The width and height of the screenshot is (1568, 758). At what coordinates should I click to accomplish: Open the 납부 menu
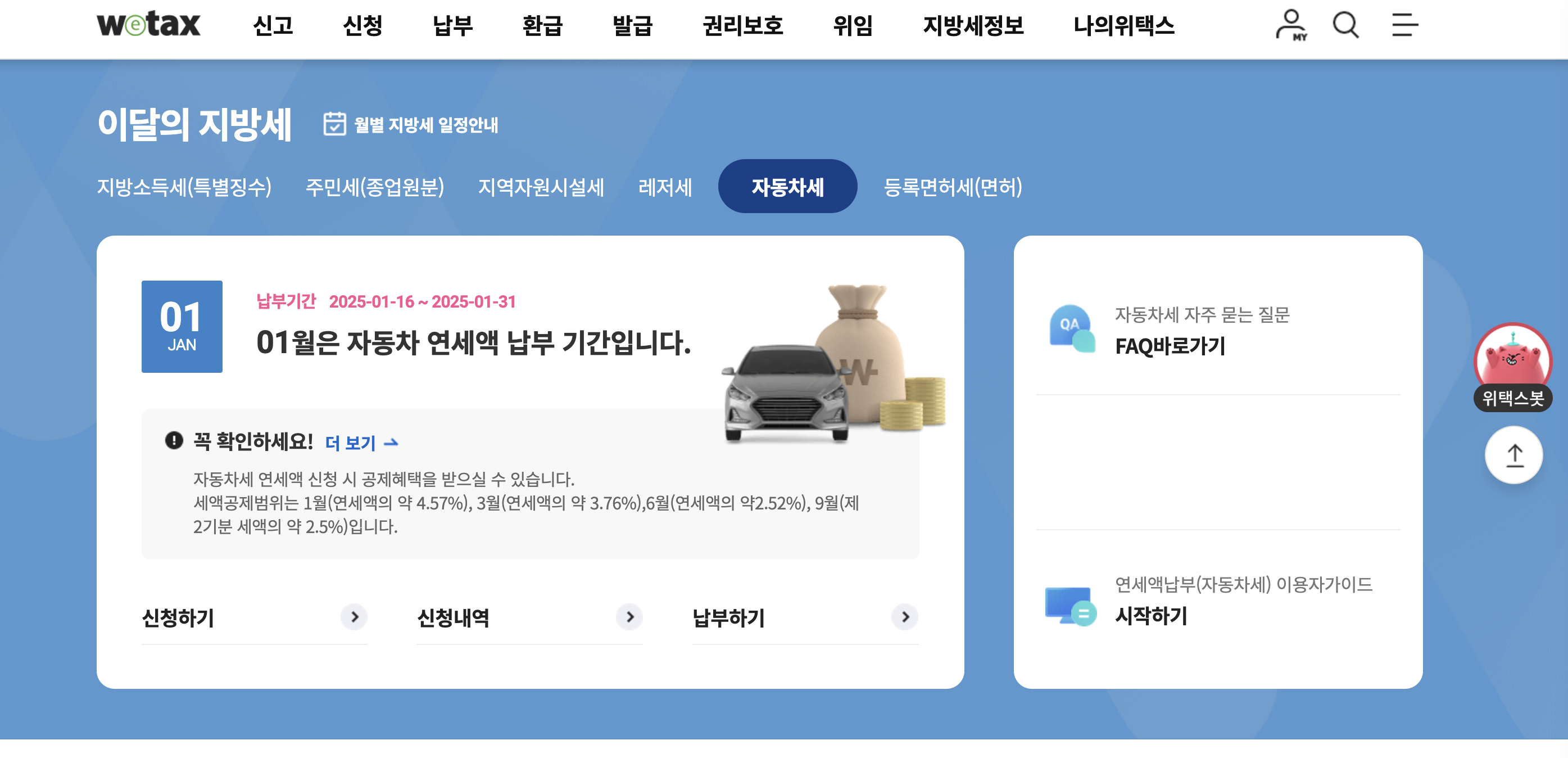pyautogui.click(x=452, y=25)
